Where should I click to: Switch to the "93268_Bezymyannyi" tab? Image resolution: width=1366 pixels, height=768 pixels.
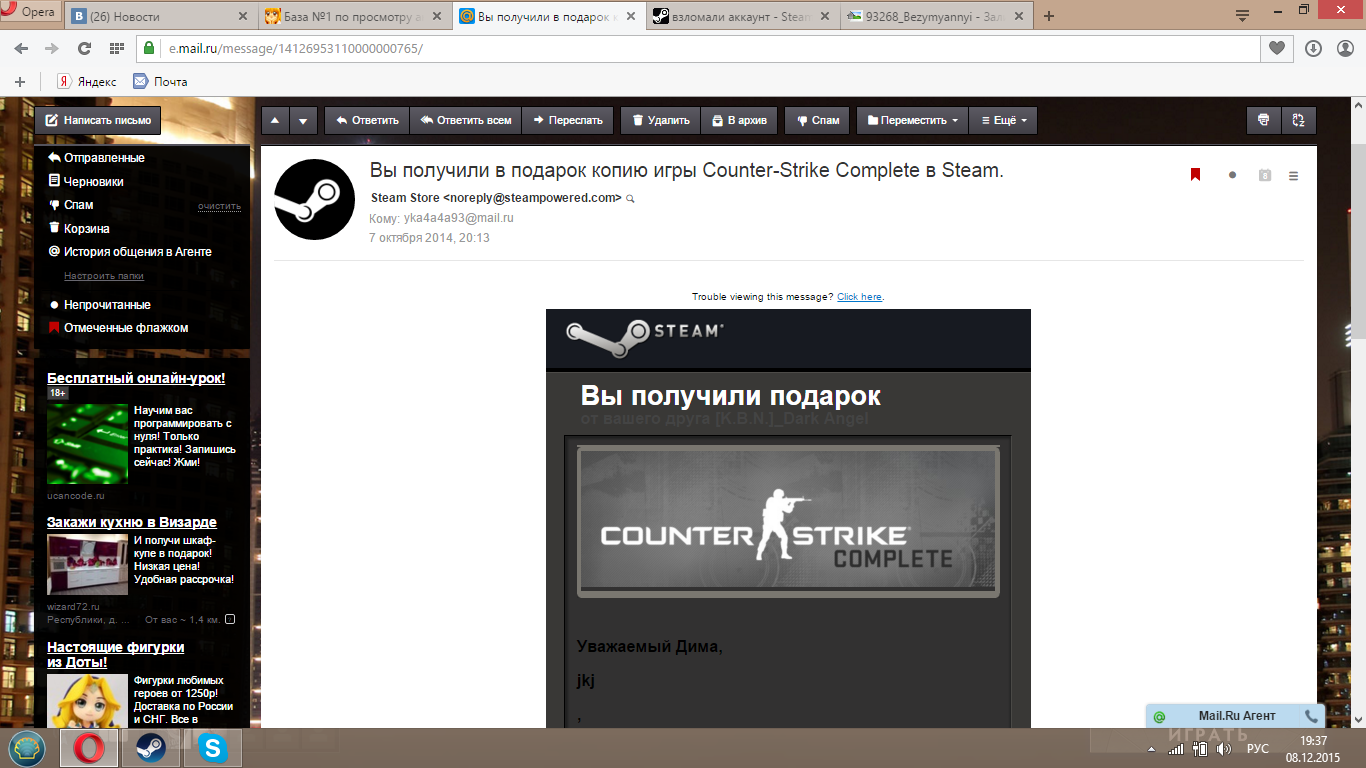(x=934, y=17)
